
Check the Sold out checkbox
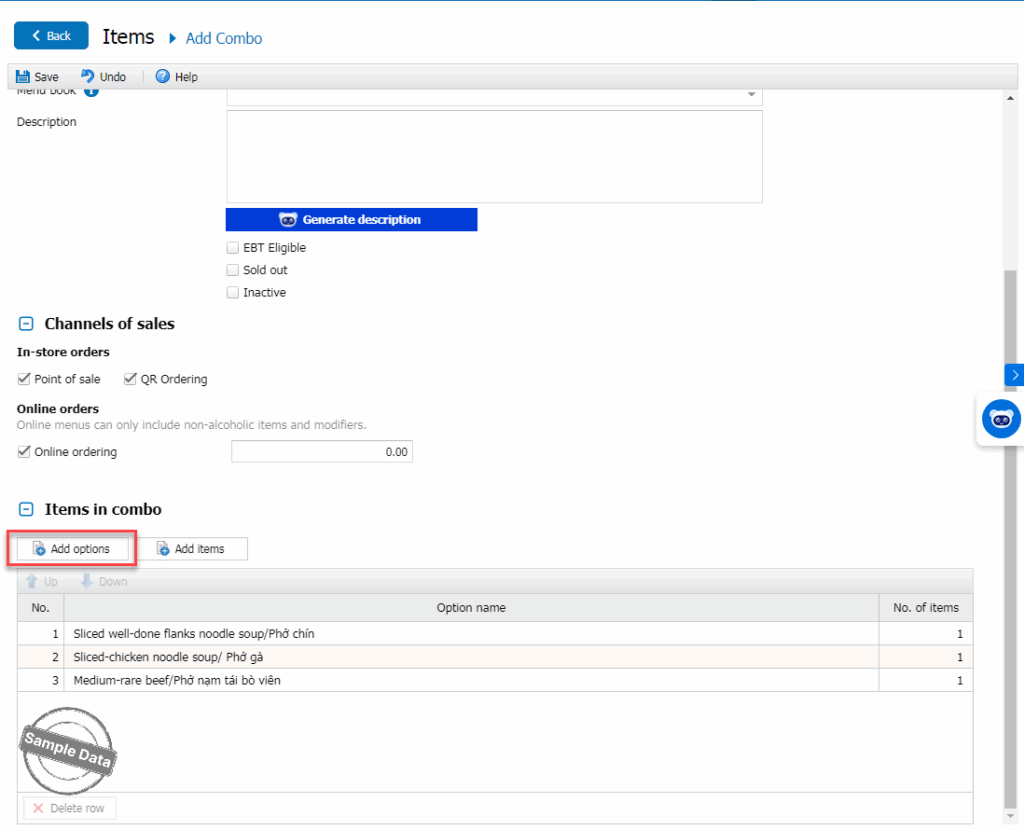point(233,270)
